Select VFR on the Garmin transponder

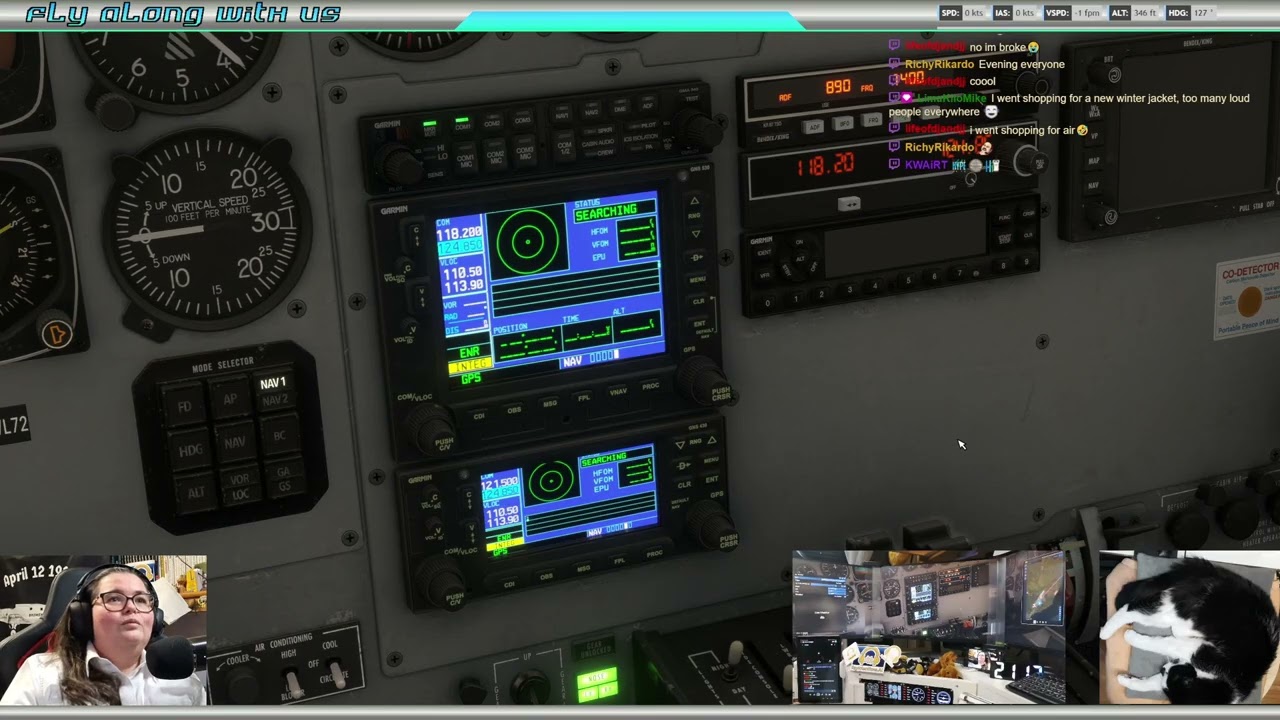[x=764, y=274]
